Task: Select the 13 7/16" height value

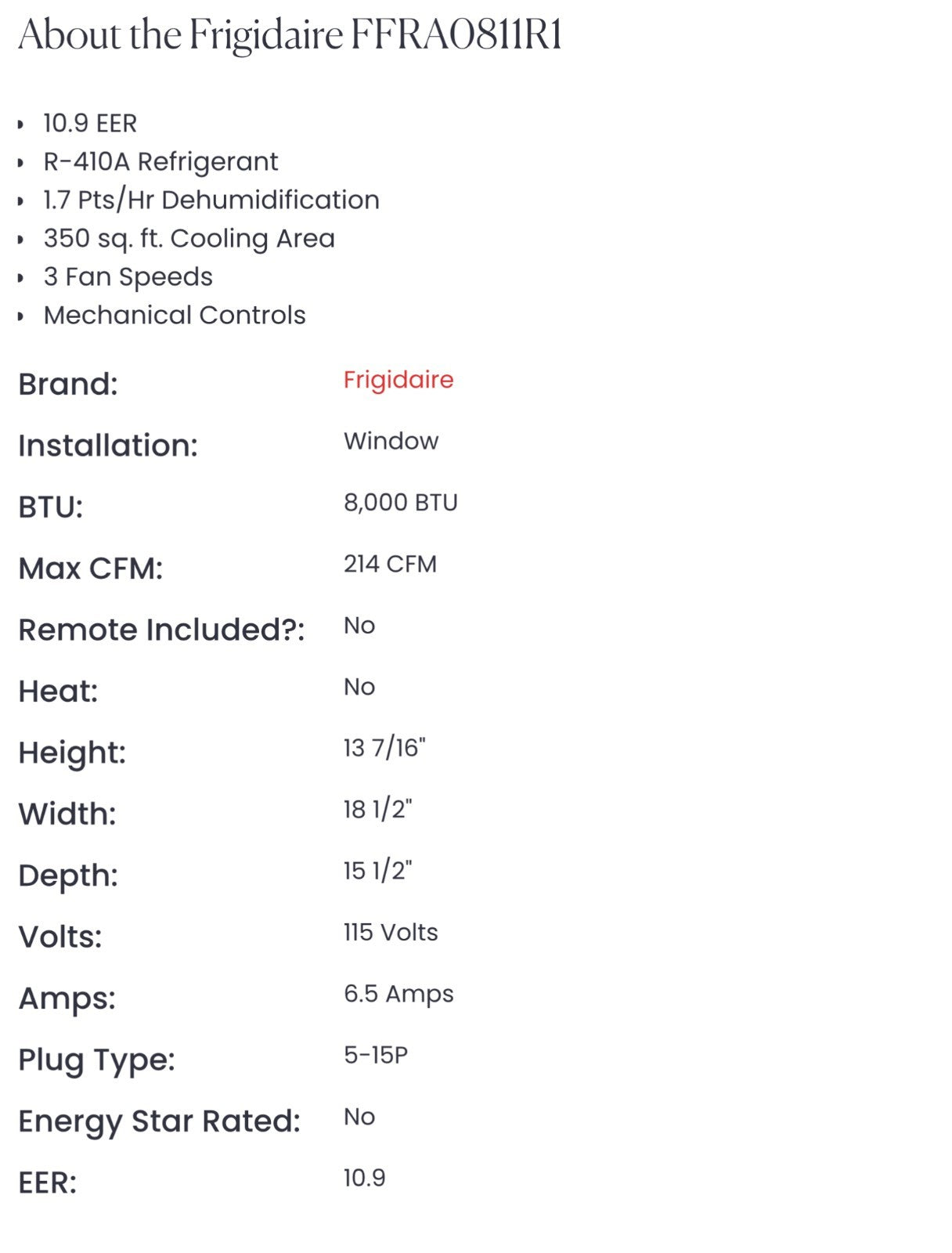Action: click(384, 748)
